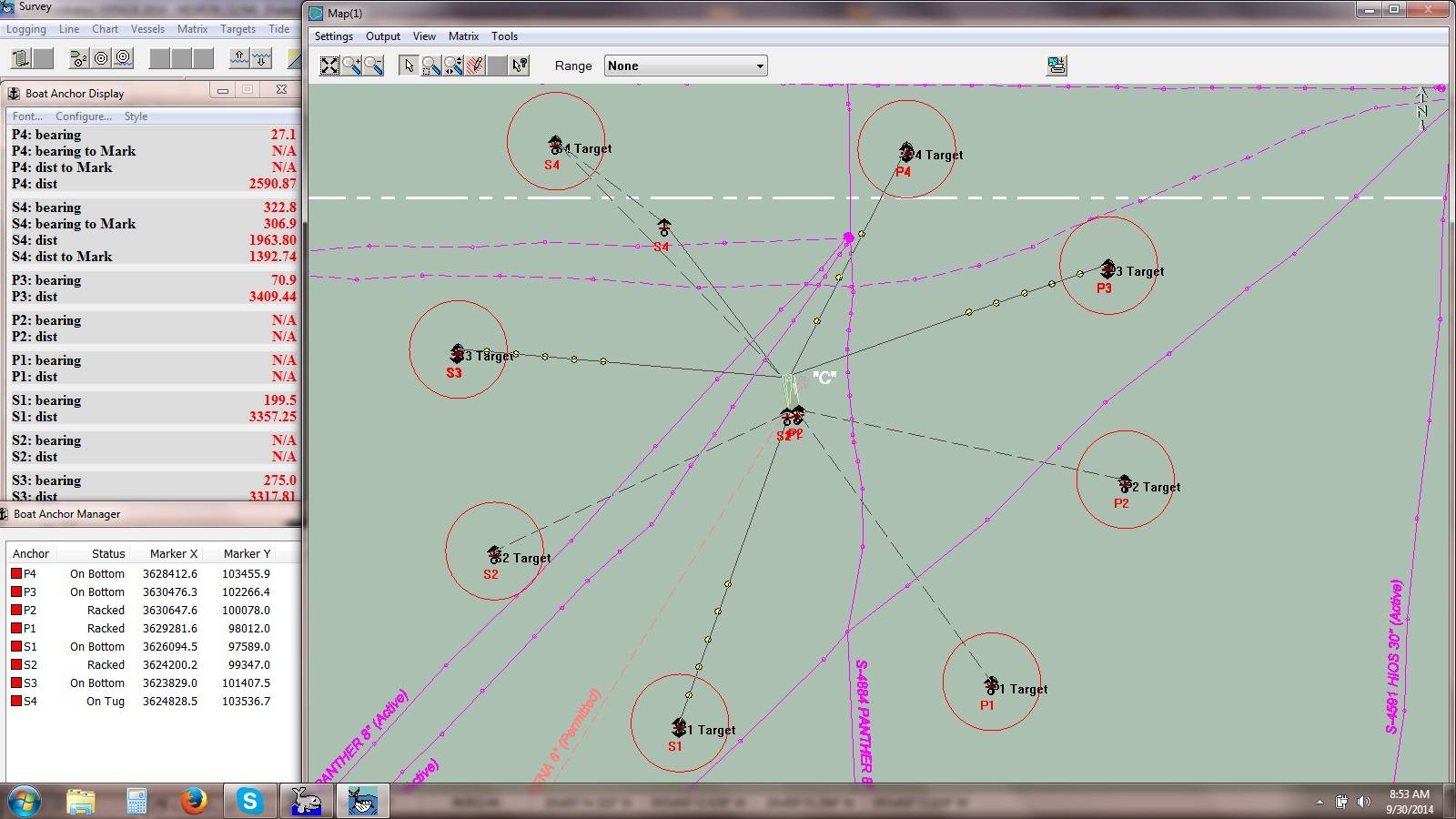Click Style in Boat Anchor Display
Image resolution: width=1456 pixels, height=819 pixels.
tap(136, 116)
